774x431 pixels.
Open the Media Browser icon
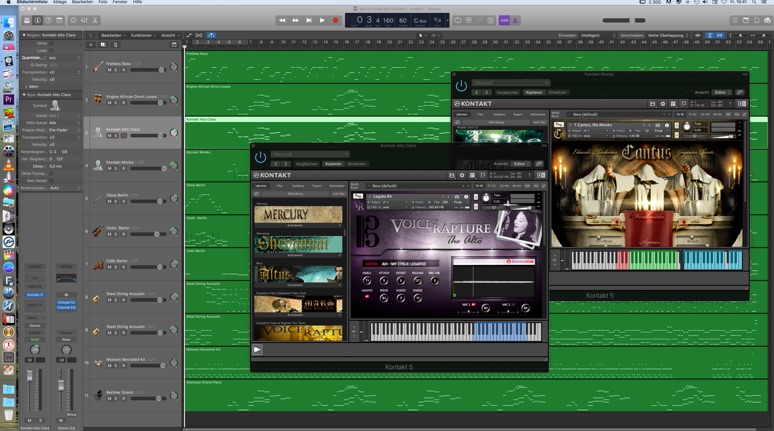[x=767, y=20]
